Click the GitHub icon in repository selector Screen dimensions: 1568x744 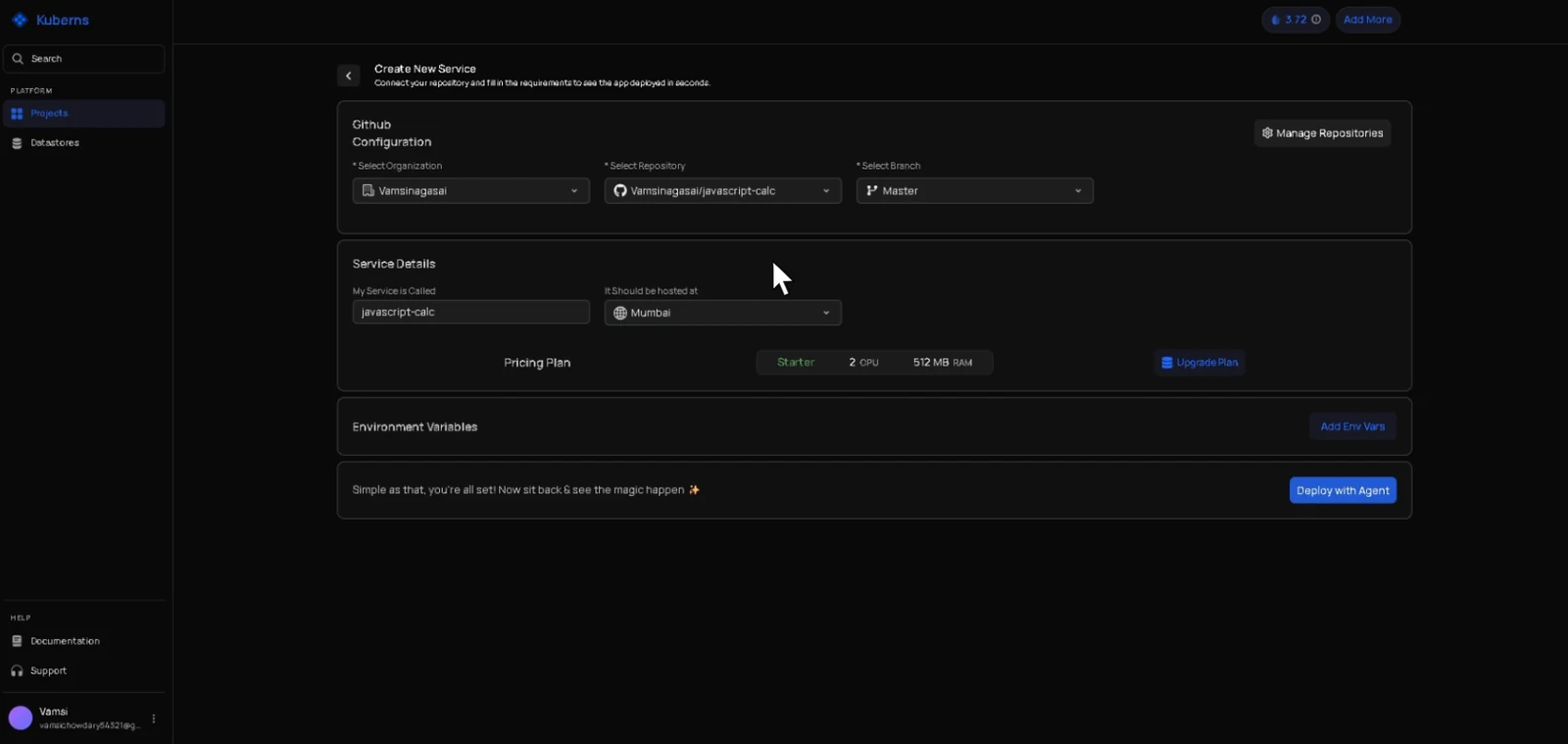pos(620,190)
